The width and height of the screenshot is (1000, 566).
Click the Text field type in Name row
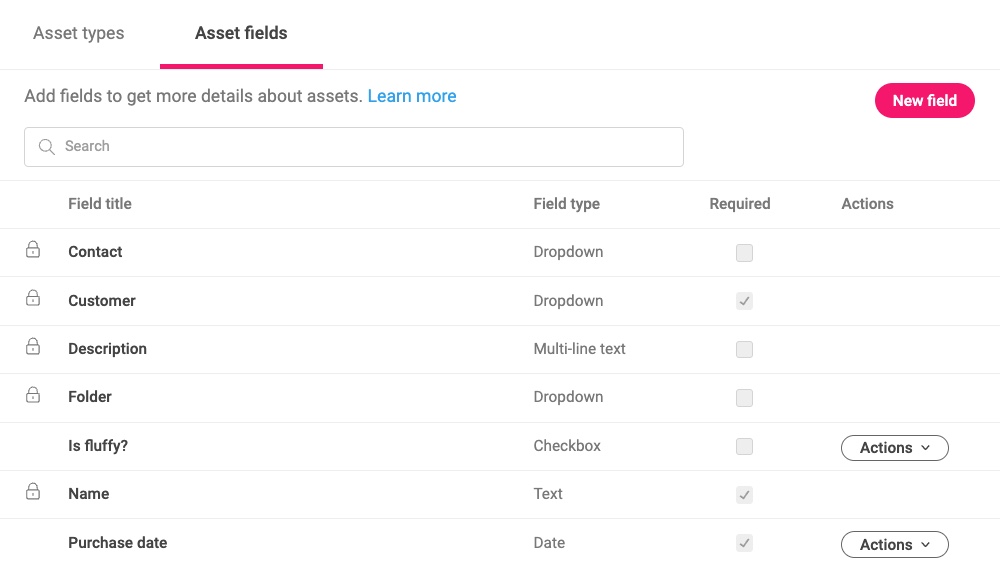point(548,494)
